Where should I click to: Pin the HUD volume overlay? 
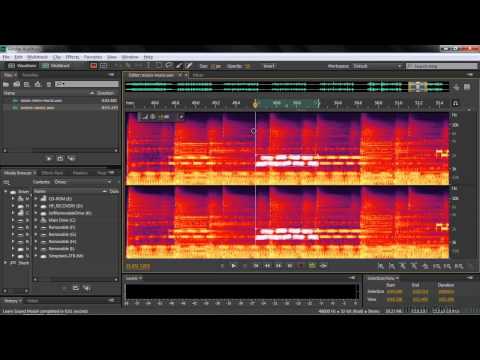click(x=181, y=117)
